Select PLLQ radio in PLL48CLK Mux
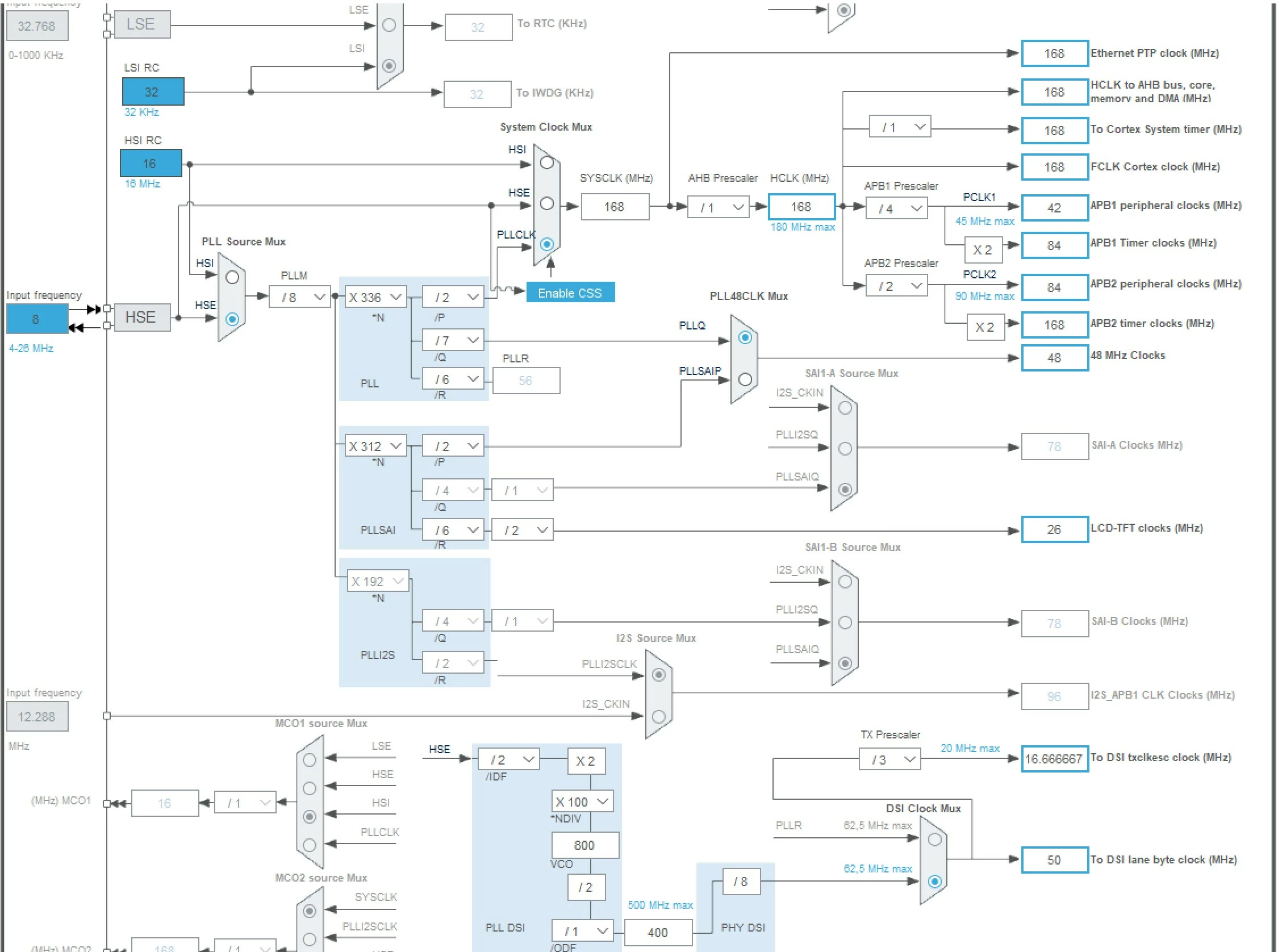Viewport: 1278px width, 952px height. 745,338
